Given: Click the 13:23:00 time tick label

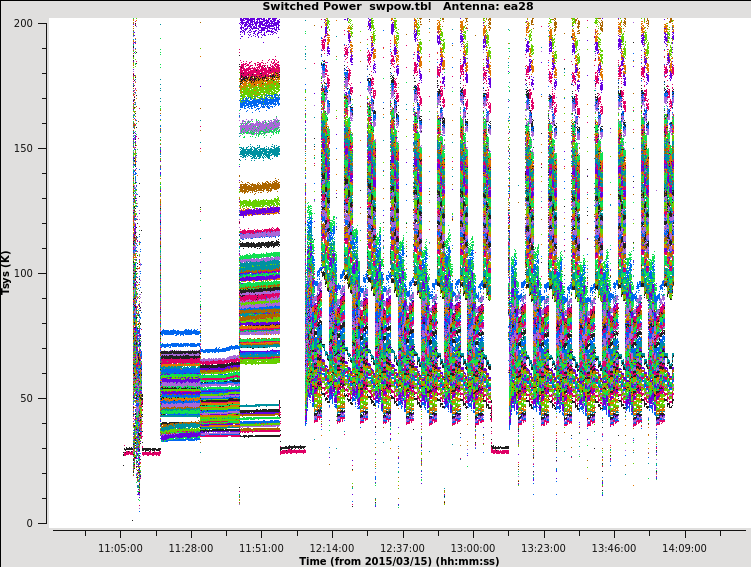Looking at the screenshot, I should coord(543,548).
